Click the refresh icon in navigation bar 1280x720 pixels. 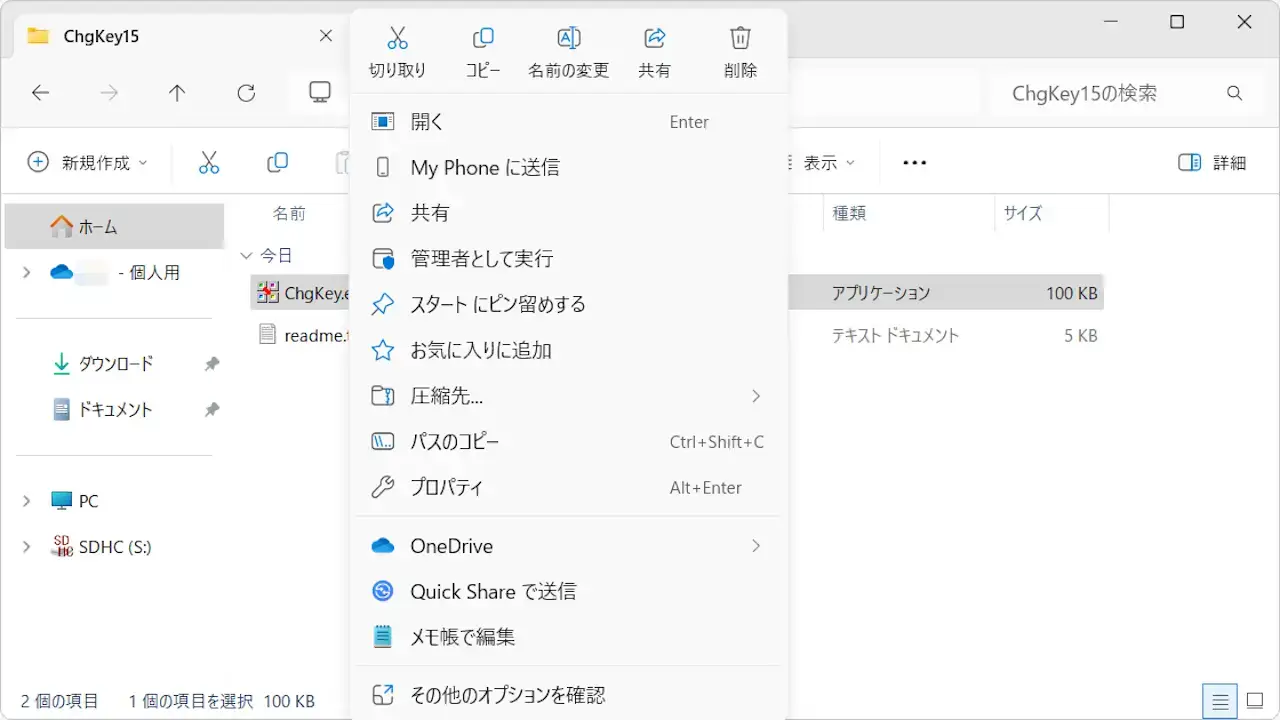[246, 93]
